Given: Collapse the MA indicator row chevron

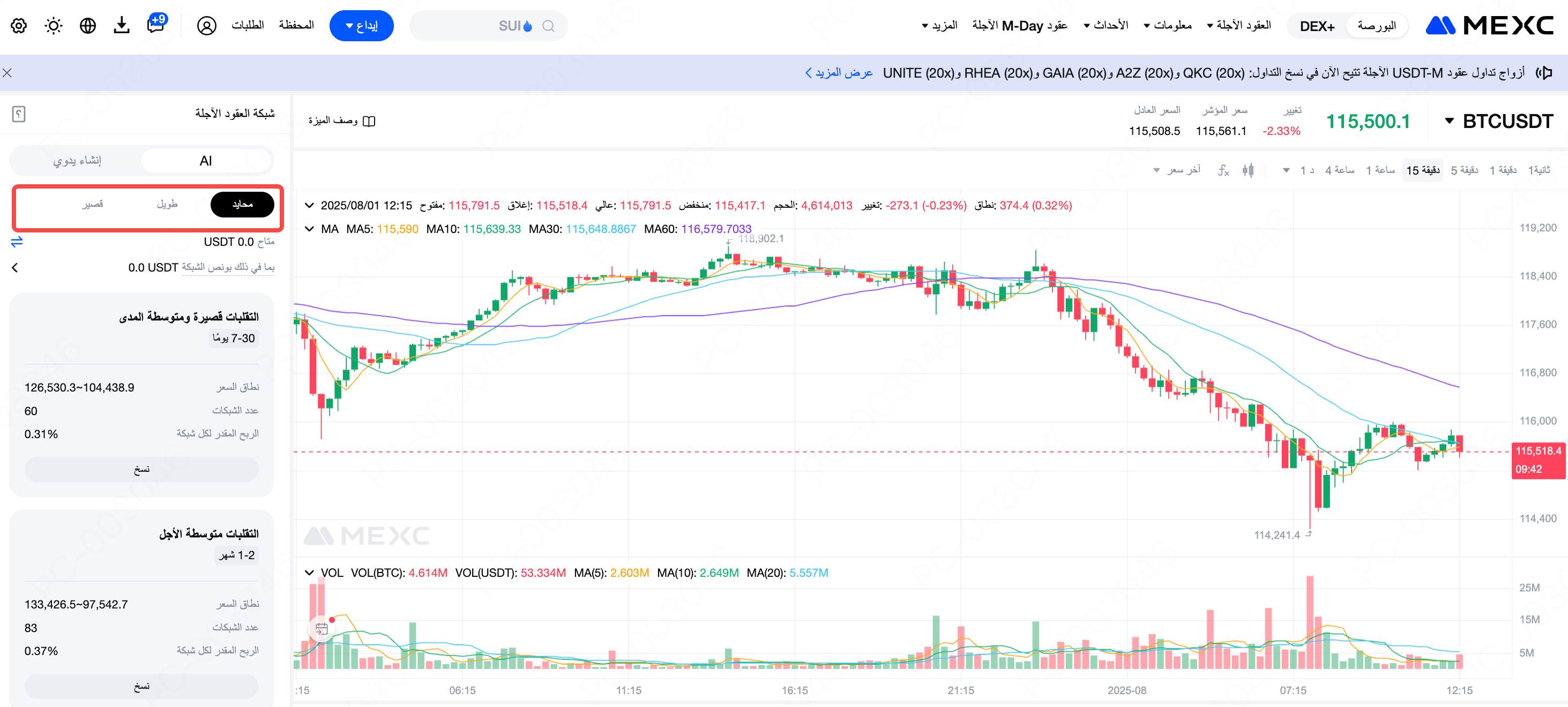Looking at the screenshot, I should [309, 229].
